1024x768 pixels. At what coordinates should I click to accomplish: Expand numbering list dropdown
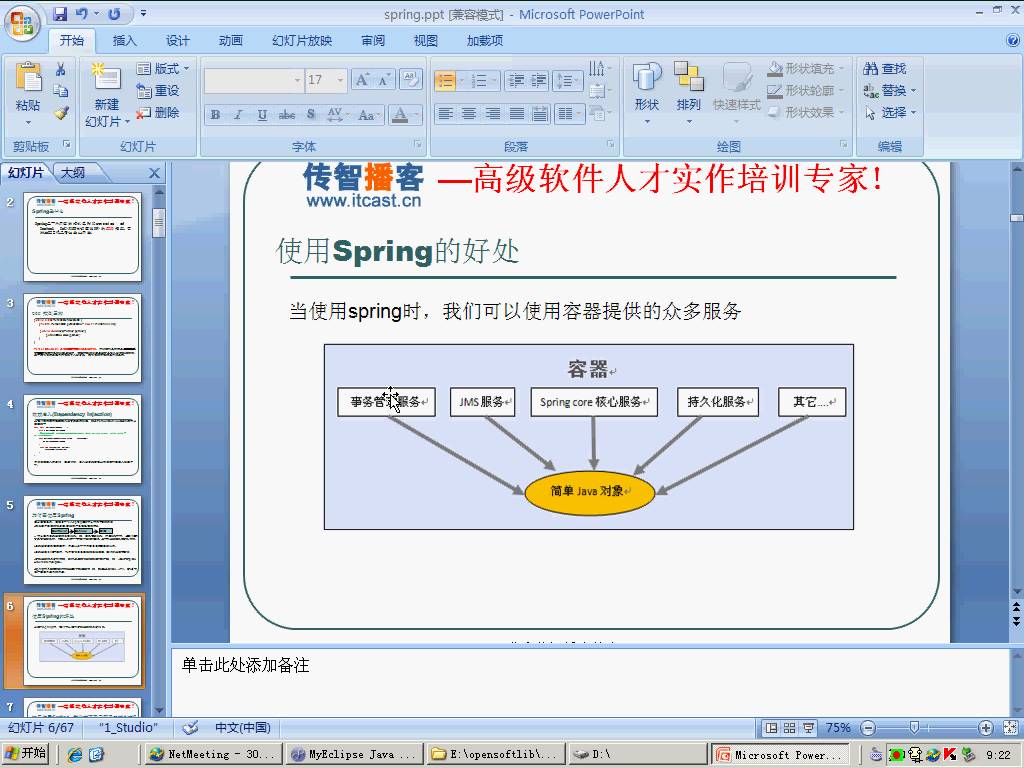pos(494,80)
